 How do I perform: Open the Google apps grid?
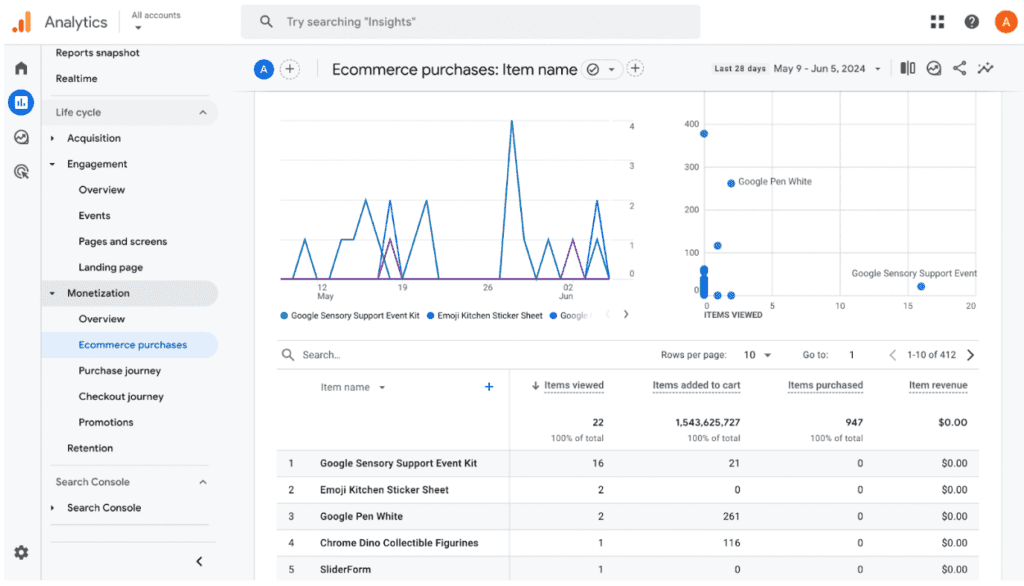937,22
